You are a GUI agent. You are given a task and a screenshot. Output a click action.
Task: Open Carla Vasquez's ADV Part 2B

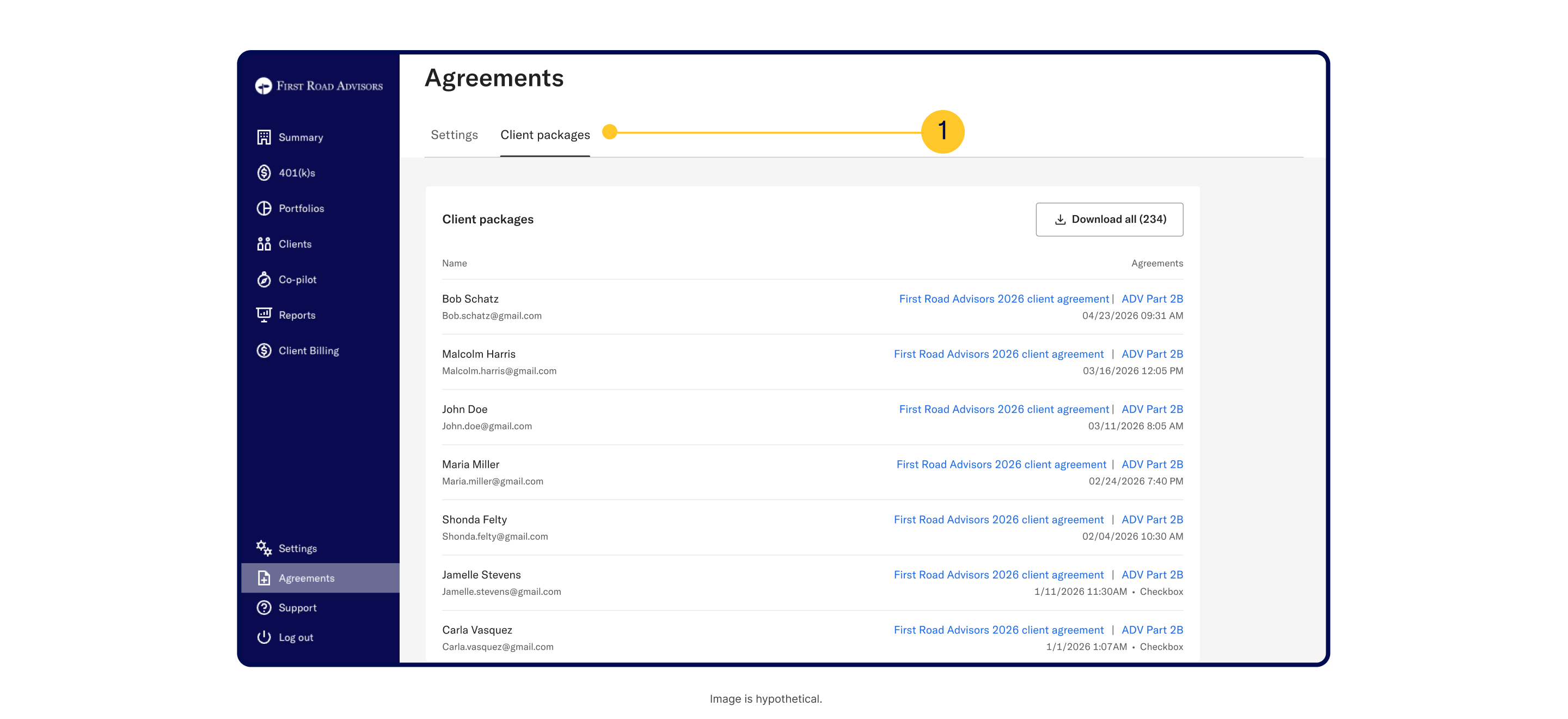pyautogui.click(x=1152, y=630)
